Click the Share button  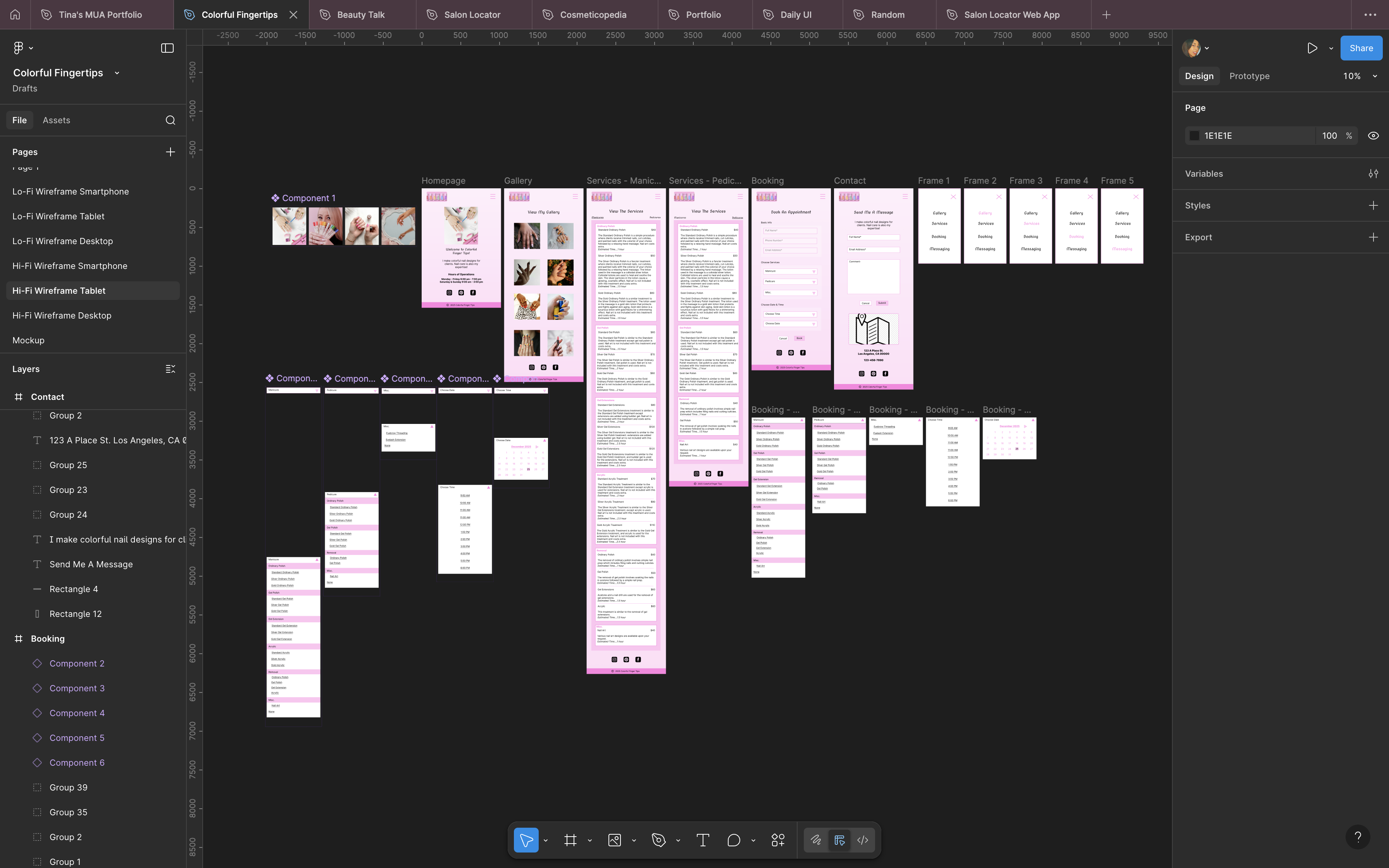click(x=1360, y=48)
